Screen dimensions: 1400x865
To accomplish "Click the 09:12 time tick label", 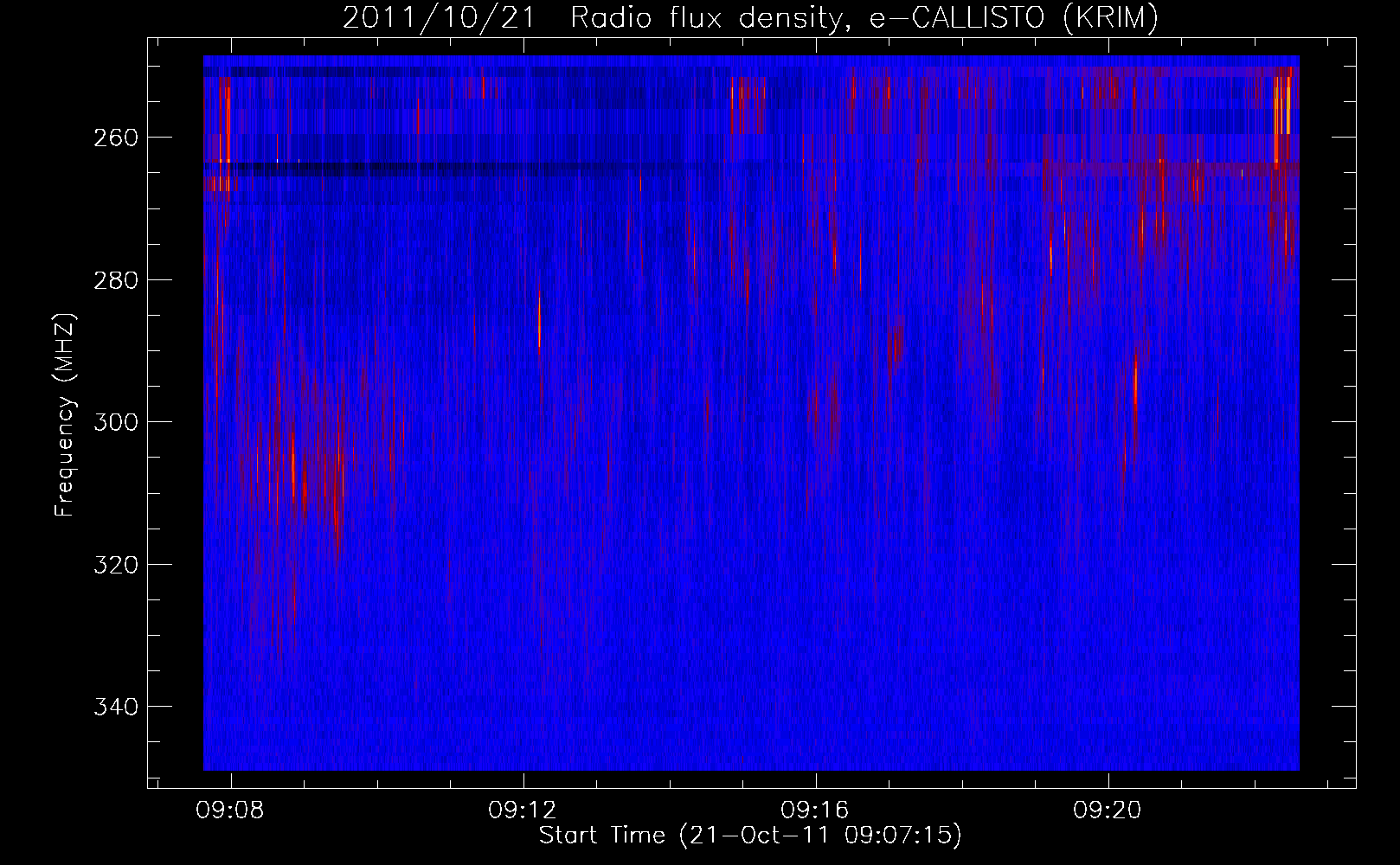I will pyautogui.click(x=523, y=811).
